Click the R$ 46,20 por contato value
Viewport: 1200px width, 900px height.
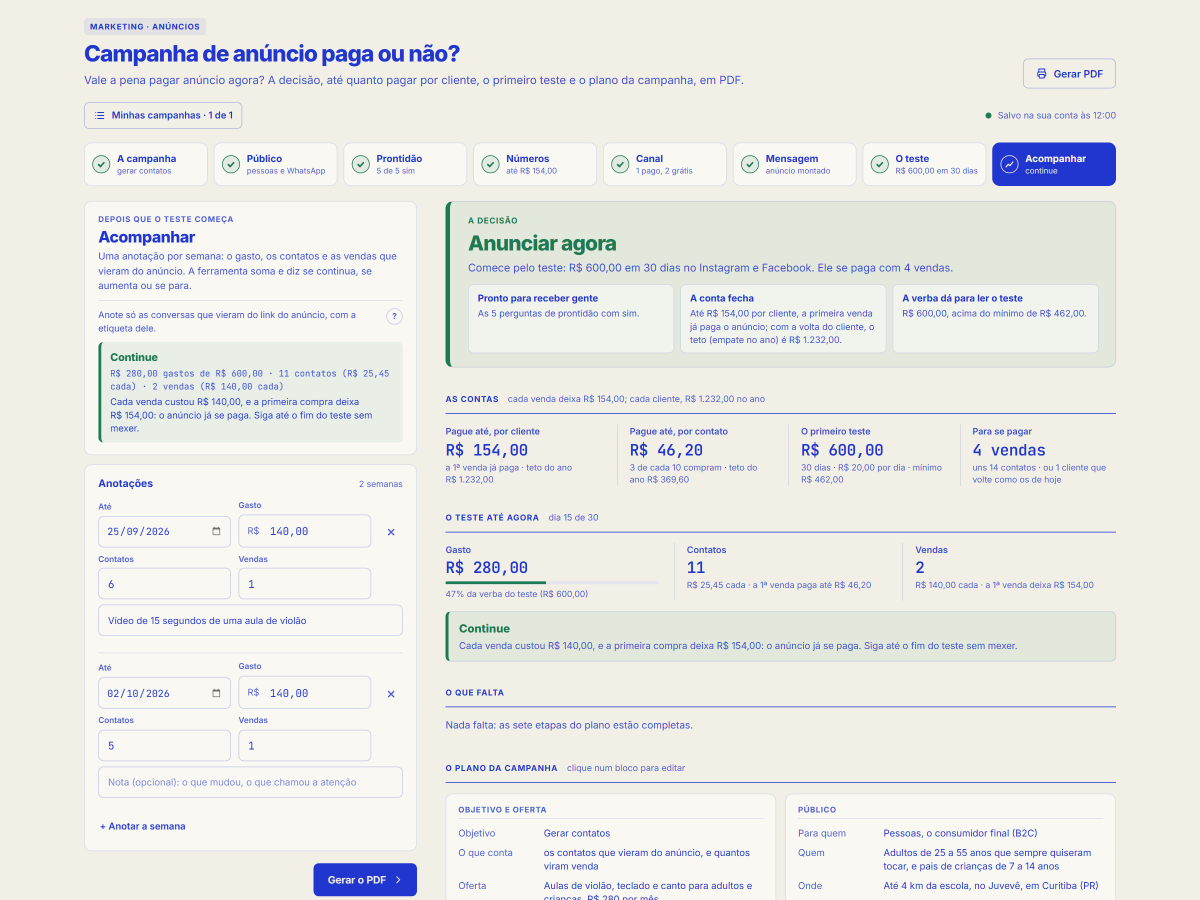666,450
